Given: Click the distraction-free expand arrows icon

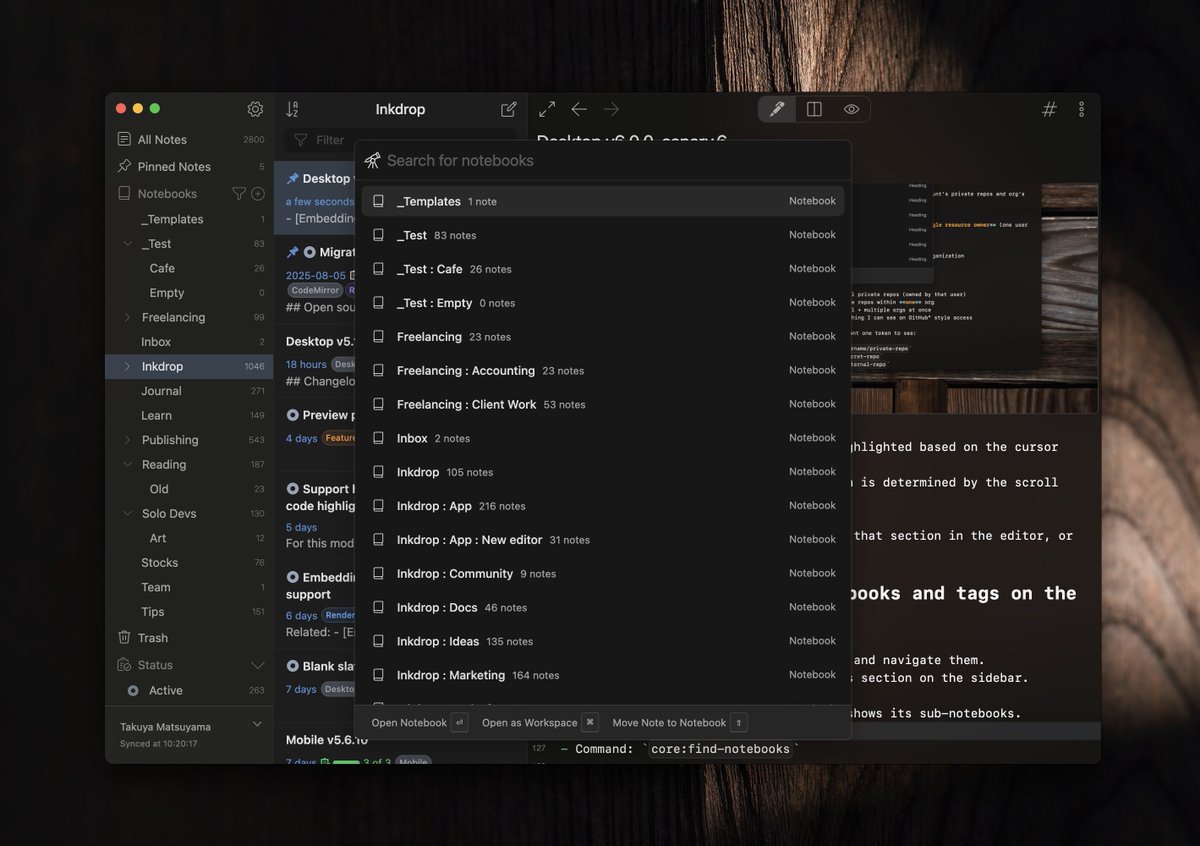Looking at the screenshot, I should pyautogui.click(x=546, y=109).
